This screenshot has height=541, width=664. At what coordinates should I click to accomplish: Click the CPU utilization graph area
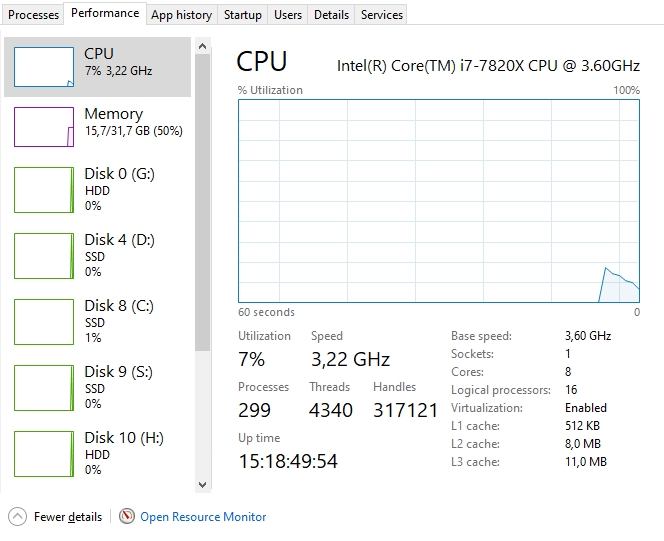pos(439,199)
